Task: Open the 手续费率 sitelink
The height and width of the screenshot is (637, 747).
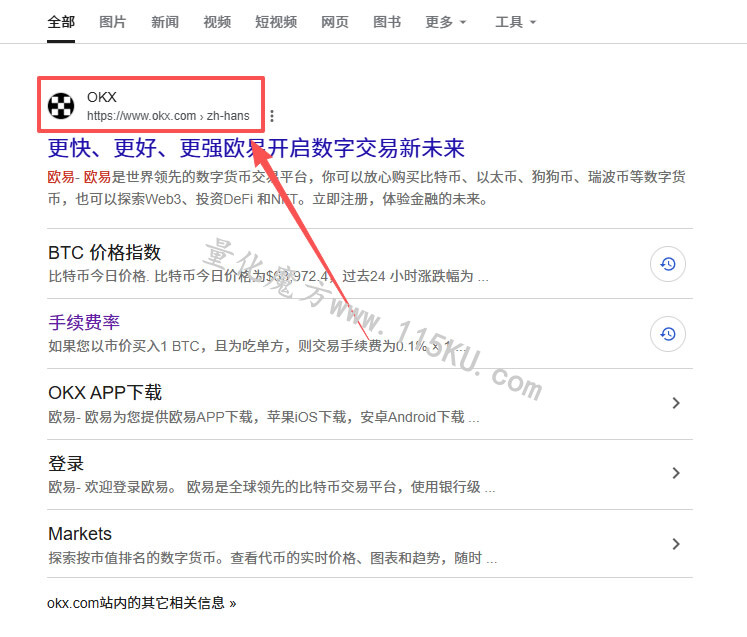Action: (84, 323)
